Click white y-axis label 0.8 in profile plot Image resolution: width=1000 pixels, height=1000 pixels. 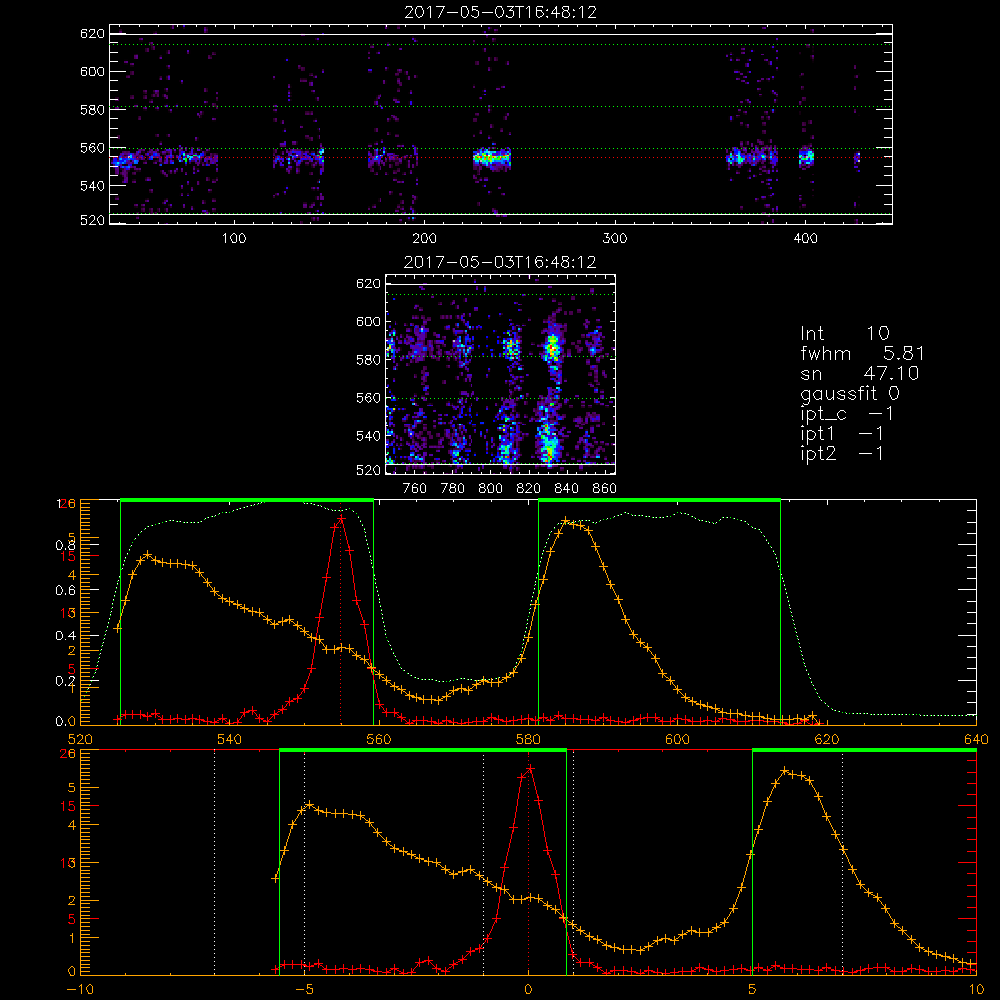(x=66, y=545)
